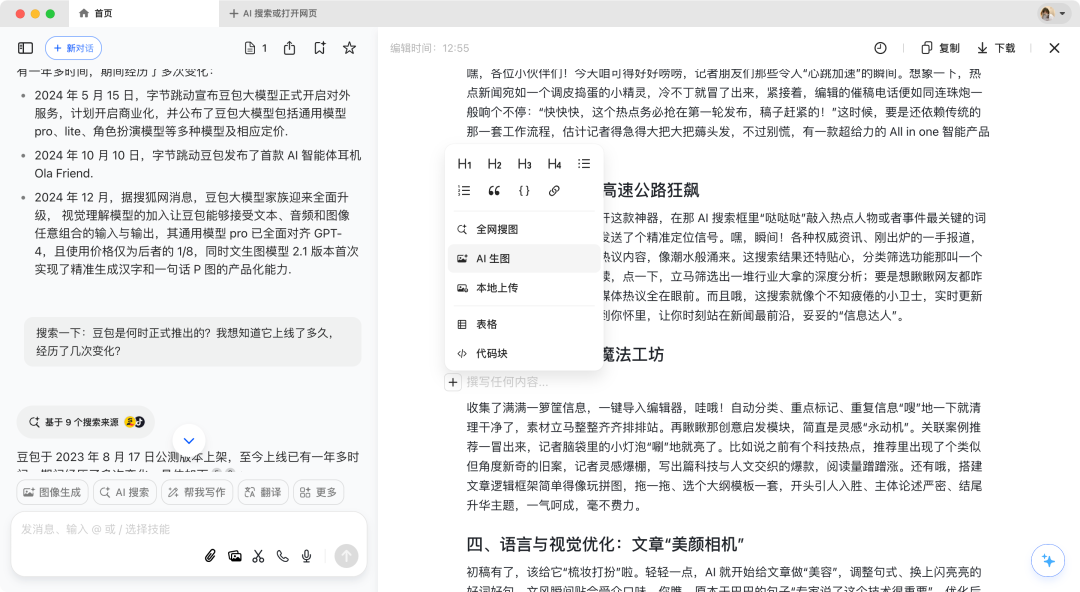Start a voice call with the phone icon
Viewport: 1080px width, 592px height.
pyautogui.click(x=282, y=556)
